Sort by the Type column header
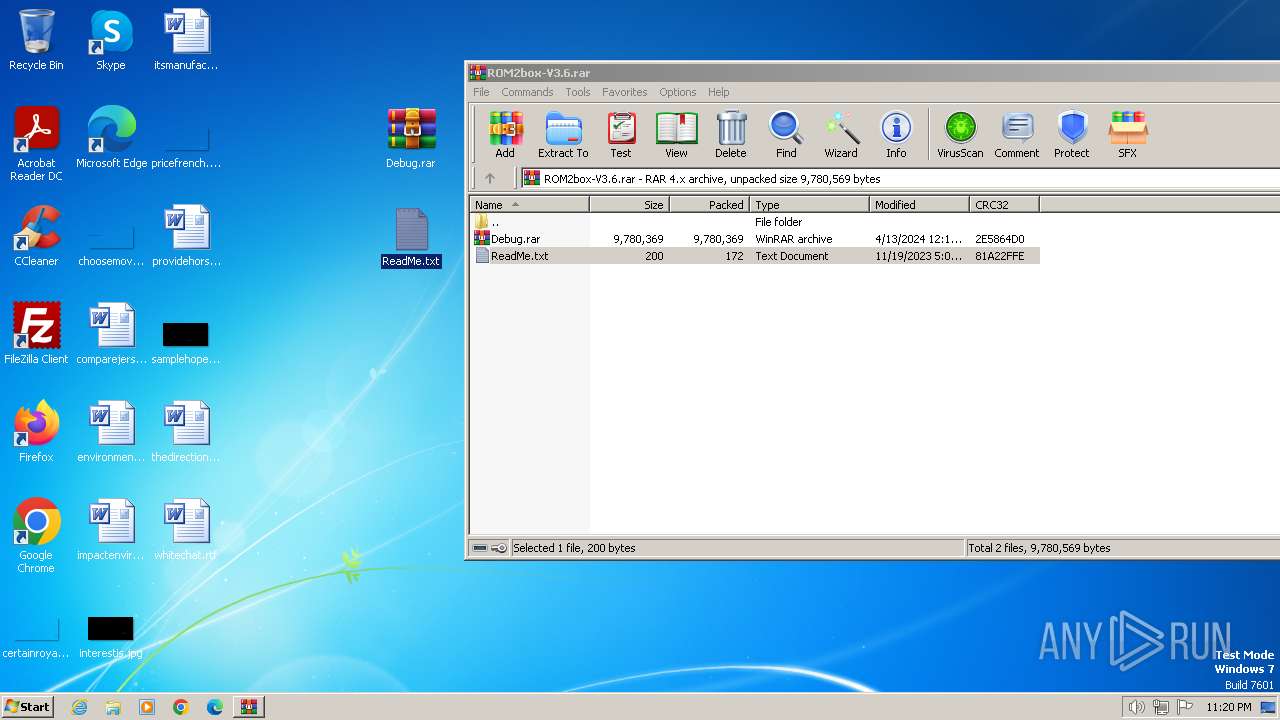 click(809, 204)
